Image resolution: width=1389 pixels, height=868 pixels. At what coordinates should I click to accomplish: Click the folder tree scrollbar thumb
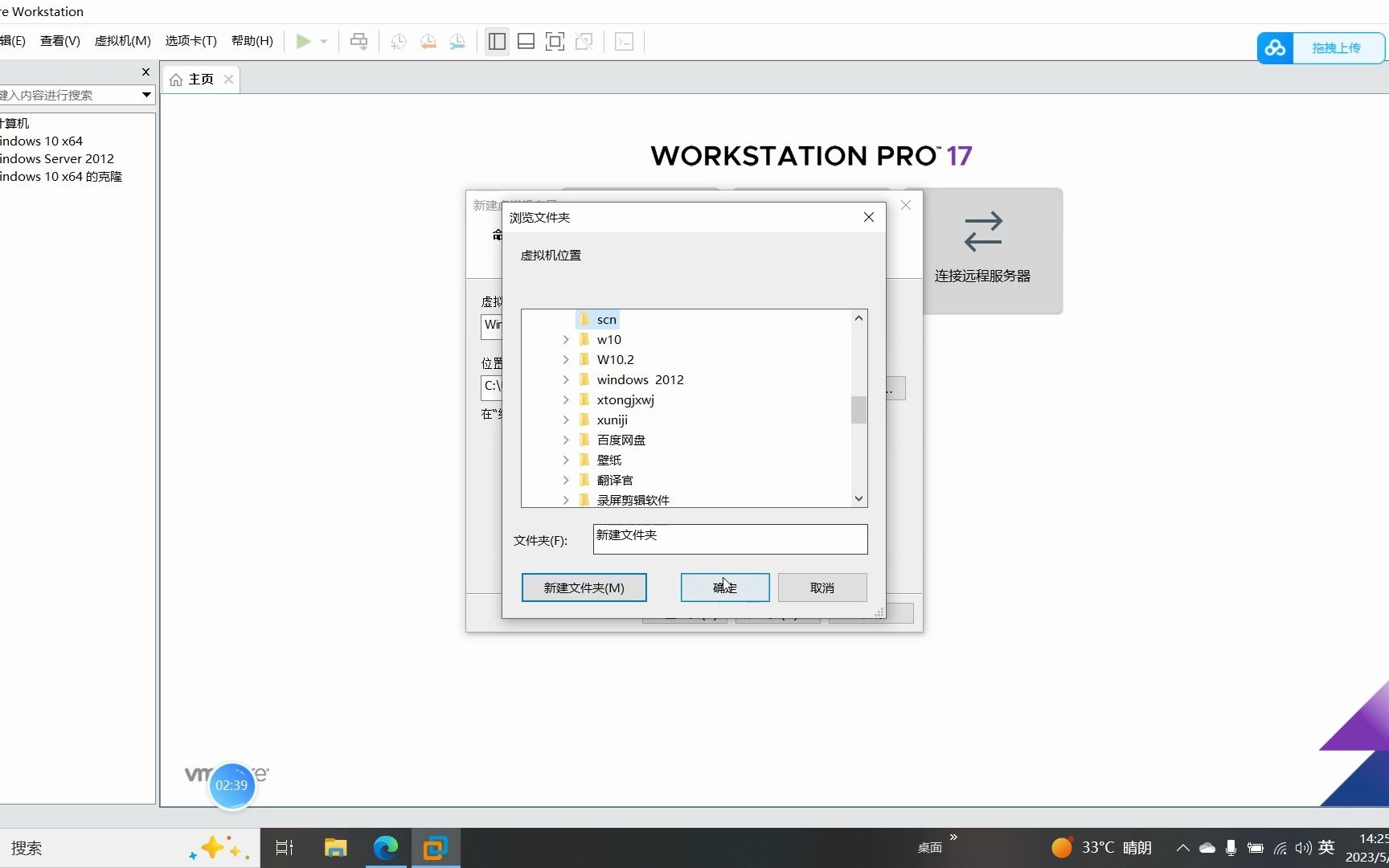[x=858, y=410]
